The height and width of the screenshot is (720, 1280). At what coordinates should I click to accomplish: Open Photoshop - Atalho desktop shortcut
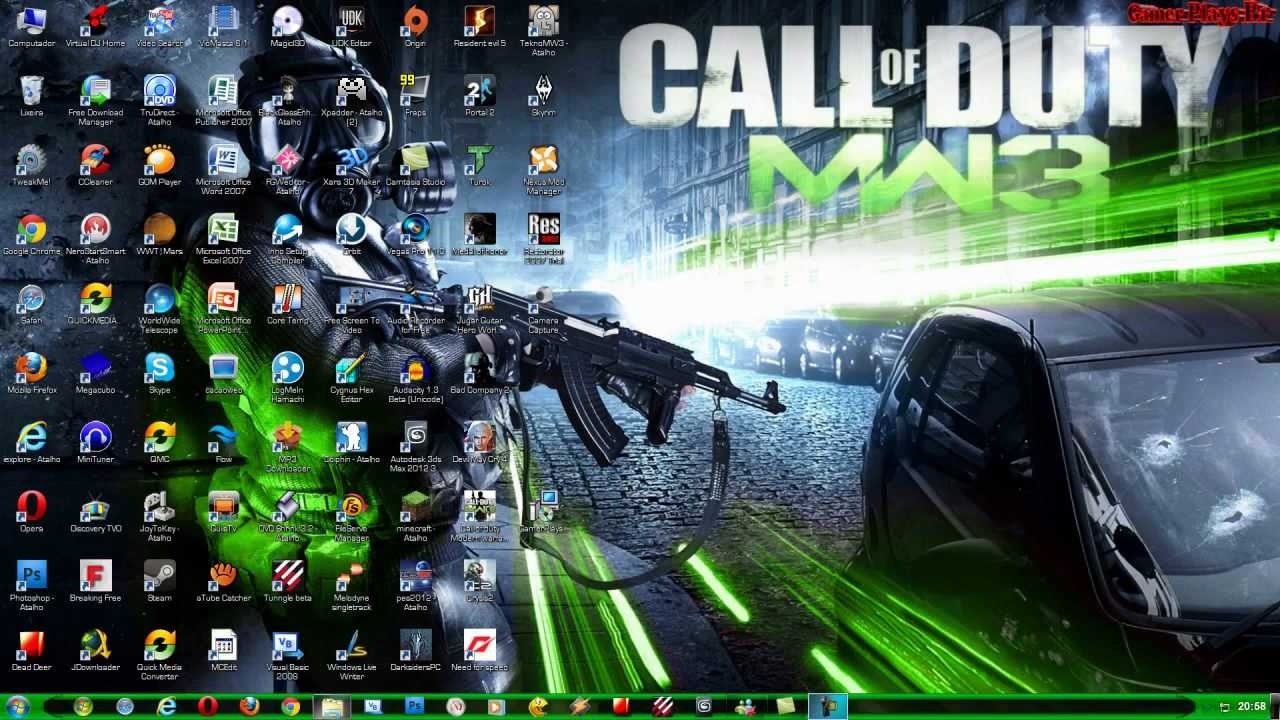click(32, 586)
